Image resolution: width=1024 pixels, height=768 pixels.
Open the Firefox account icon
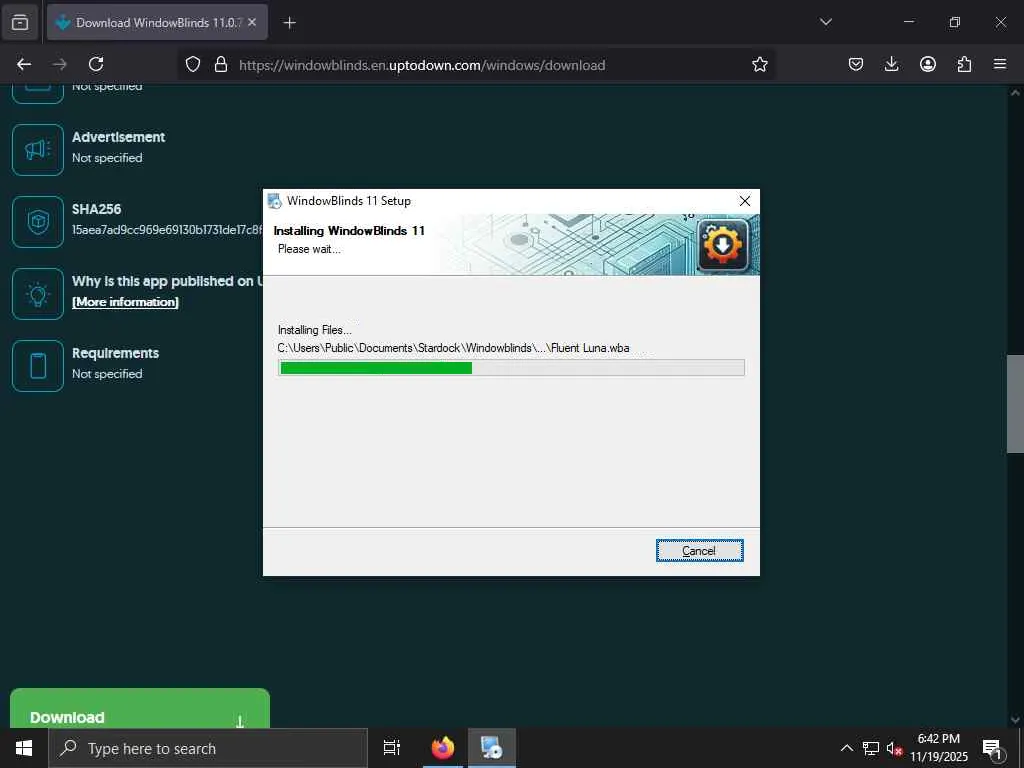coord(928,64)
